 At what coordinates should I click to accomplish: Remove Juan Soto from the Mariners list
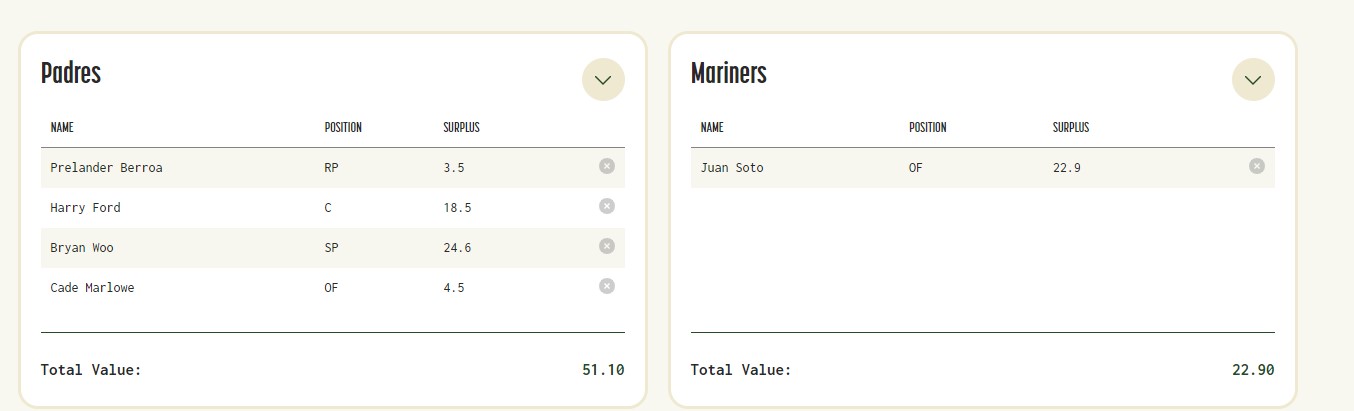tap(1256, 166)
